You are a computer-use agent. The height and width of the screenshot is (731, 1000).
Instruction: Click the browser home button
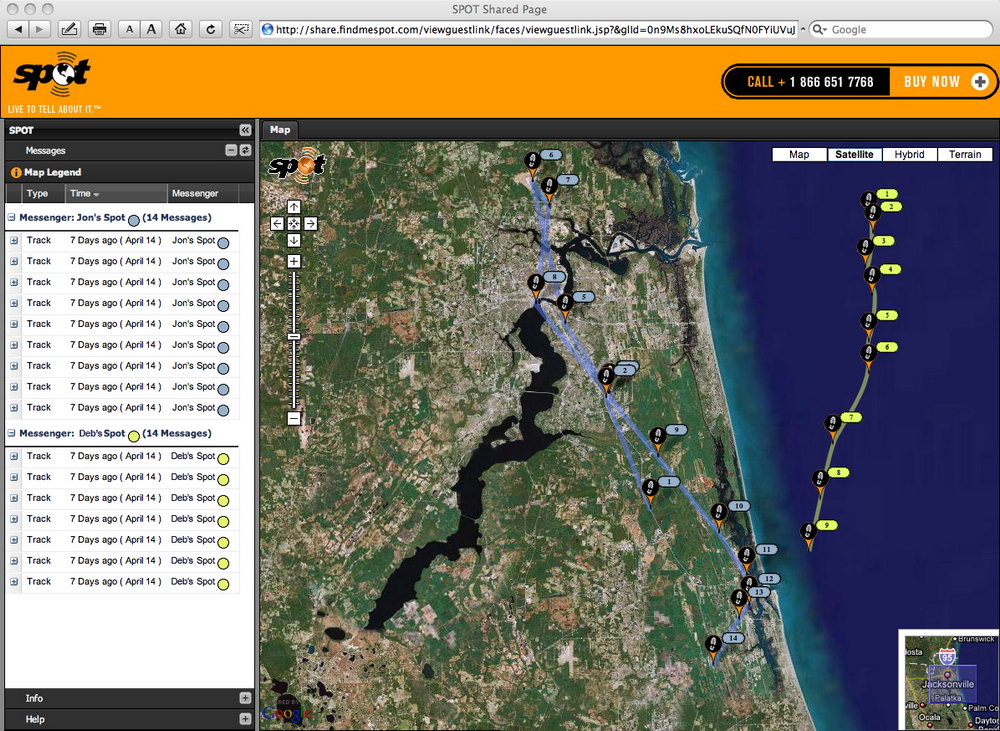coord(181,29)
